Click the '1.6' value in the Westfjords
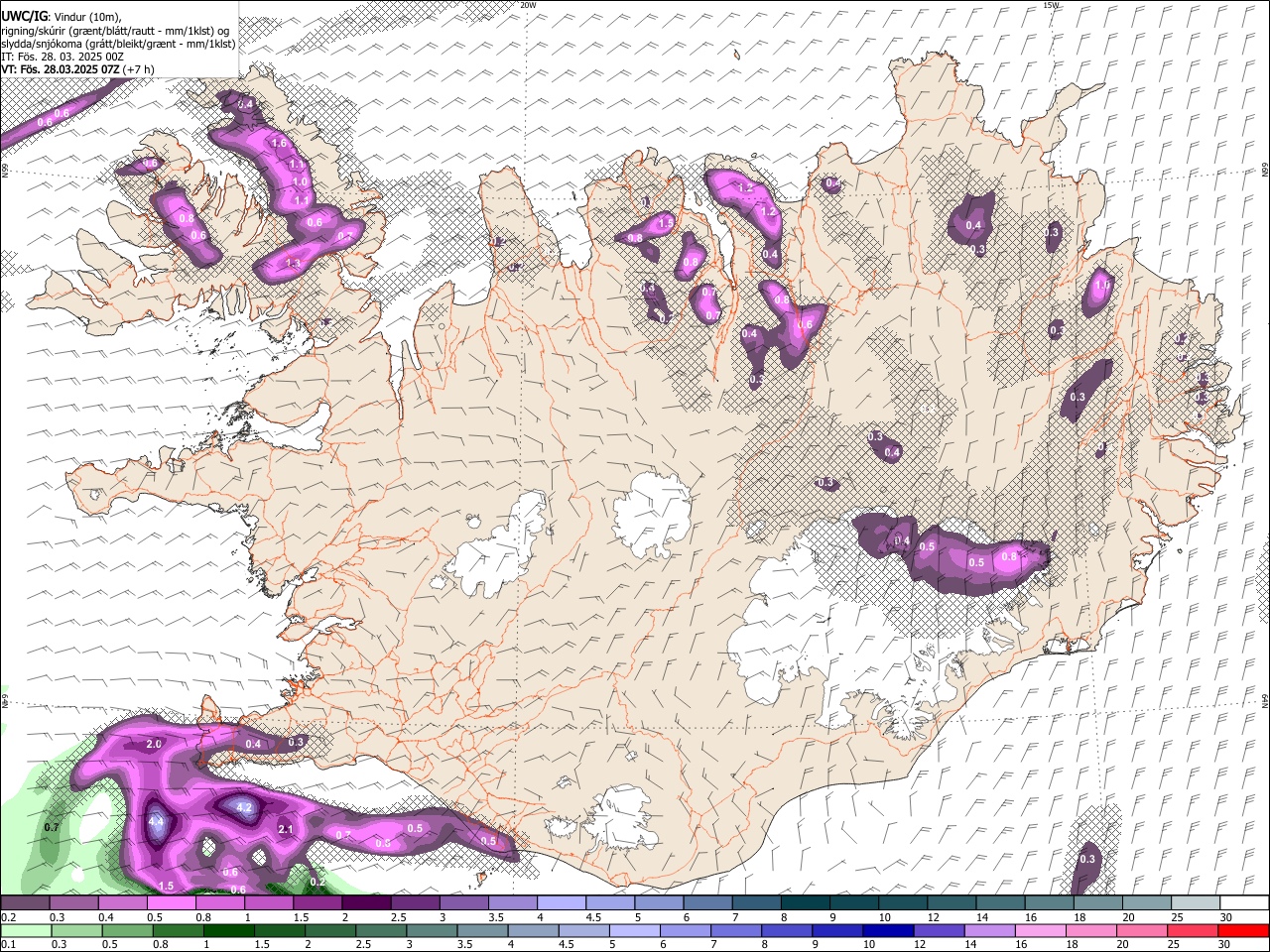1270x952 pixels. tap(279, 144)
